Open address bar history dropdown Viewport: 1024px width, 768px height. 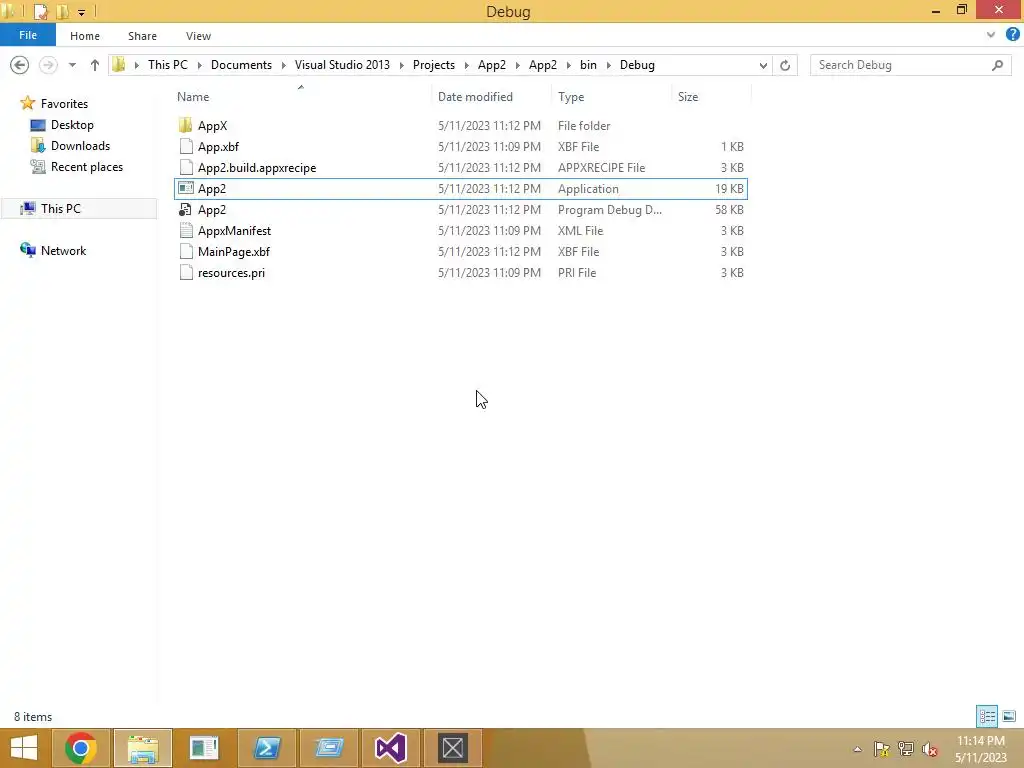pos(763,65)
